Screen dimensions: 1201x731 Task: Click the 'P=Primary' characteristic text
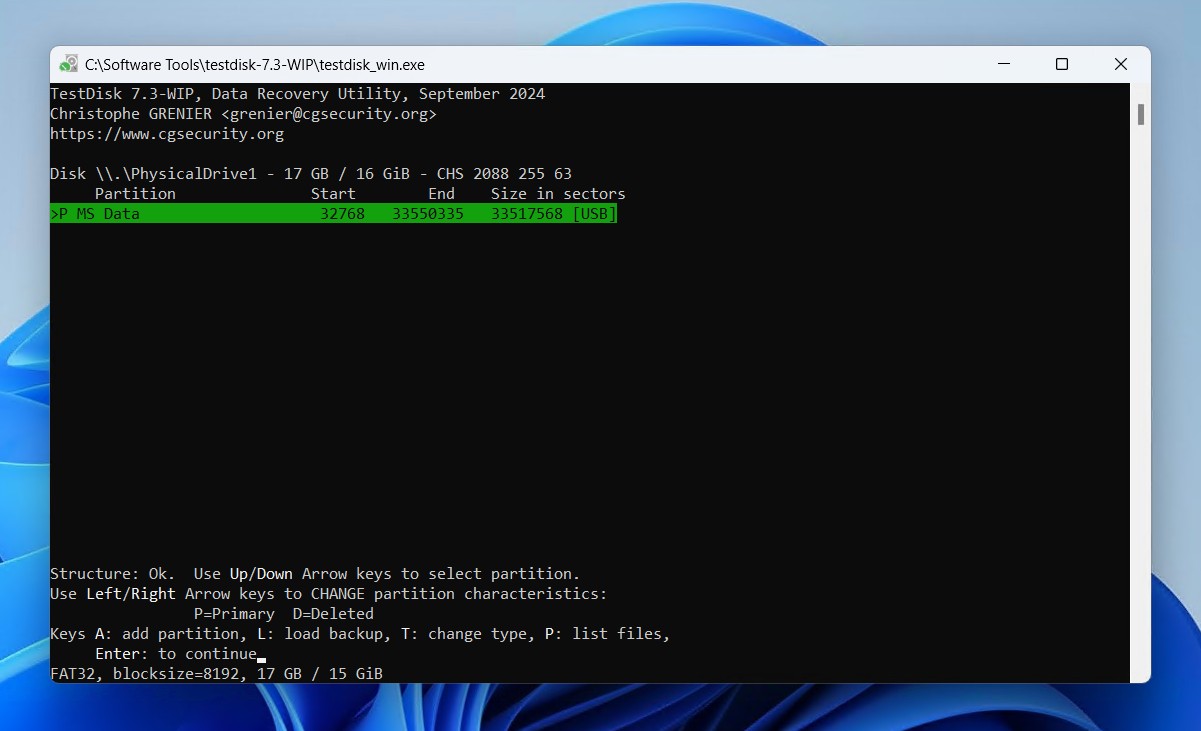point(234,614)
